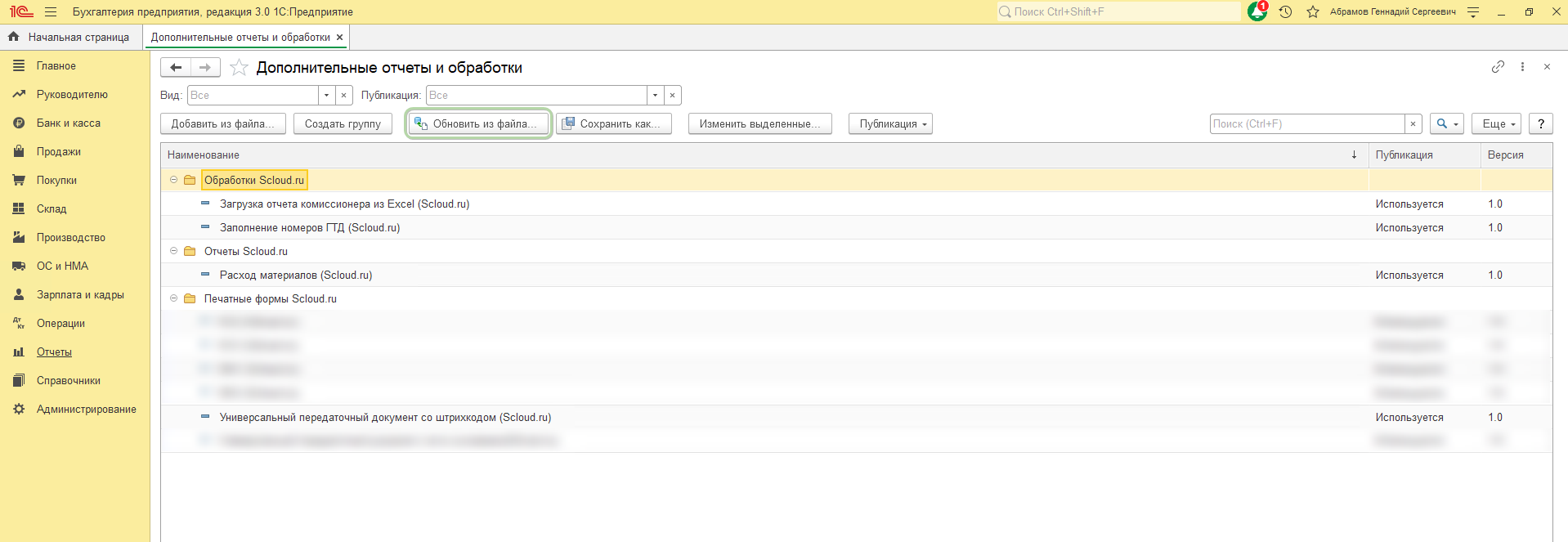Click Публикация column header
The width and height of the screenshot is (1568, 542).
pyautogui.click(x=1425, y=155)
